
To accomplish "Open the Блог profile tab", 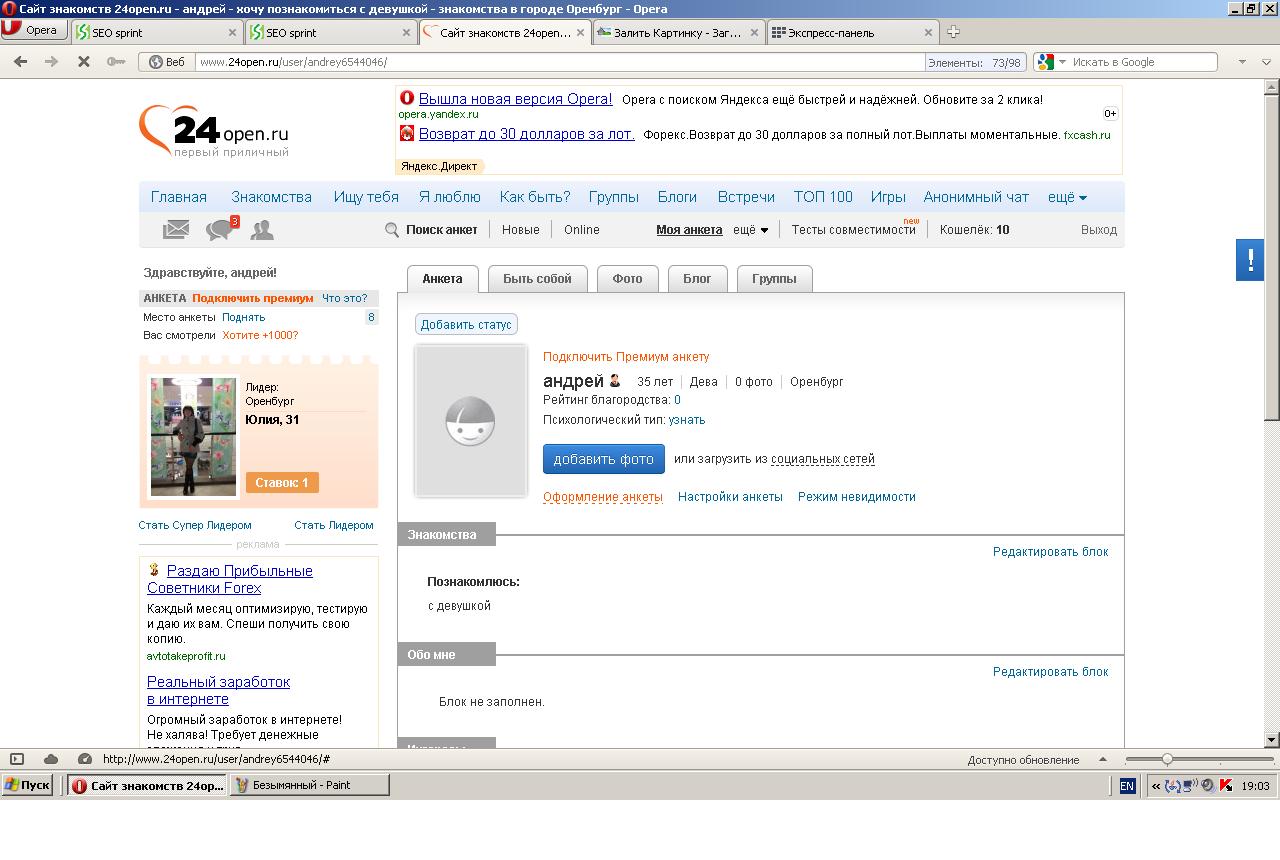I will [697, 279].
